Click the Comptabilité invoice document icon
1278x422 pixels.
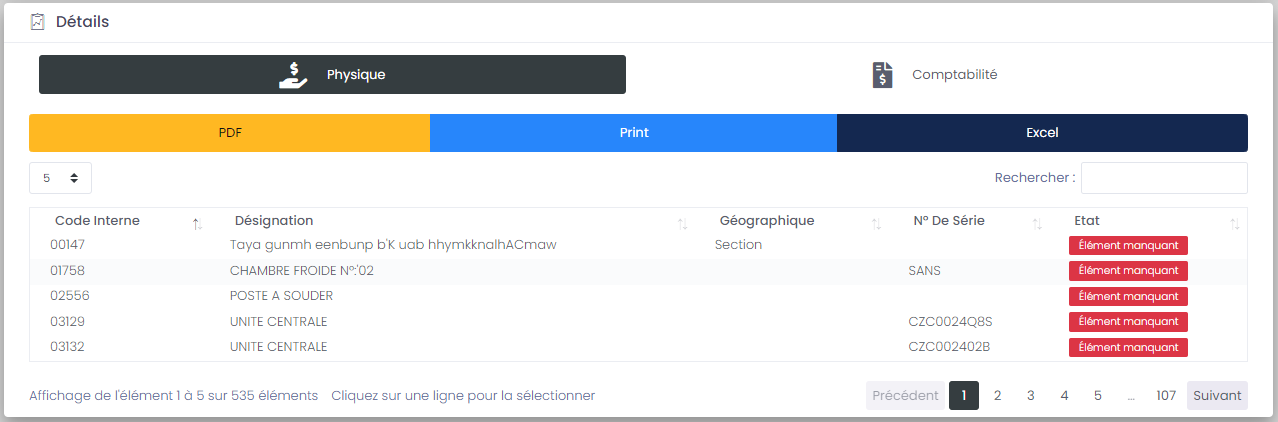pos(882,75)
